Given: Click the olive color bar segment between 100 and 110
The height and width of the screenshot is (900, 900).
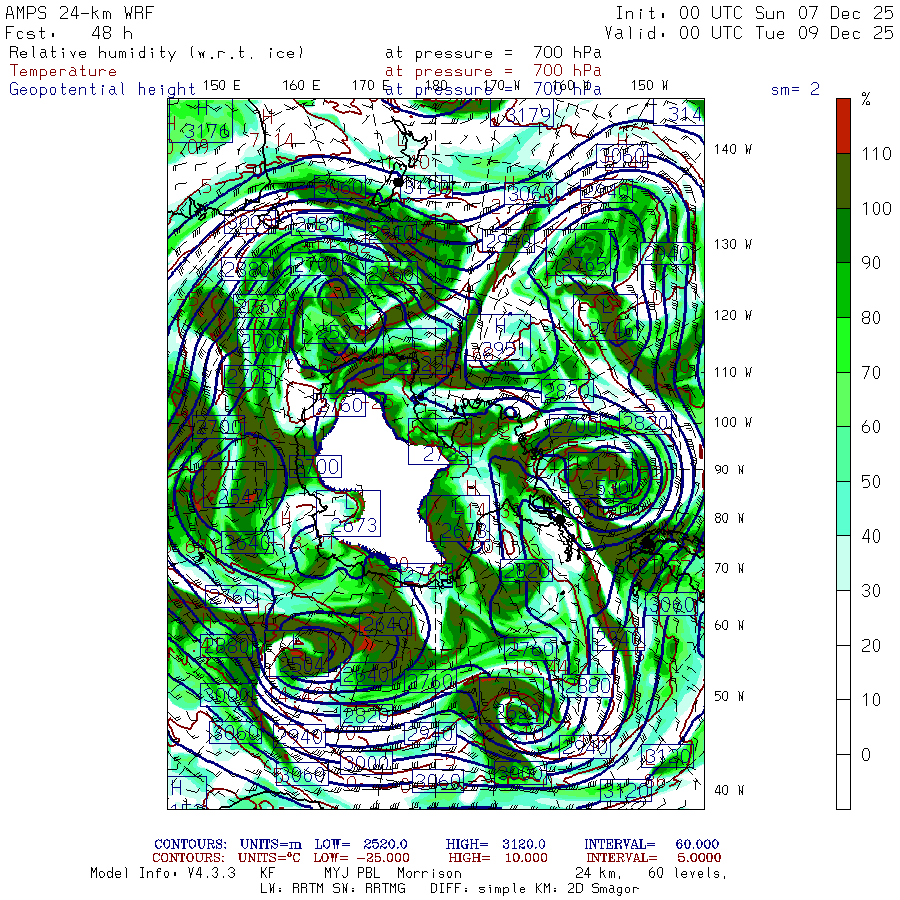Looking at the screenshot, I should point(843,181).
